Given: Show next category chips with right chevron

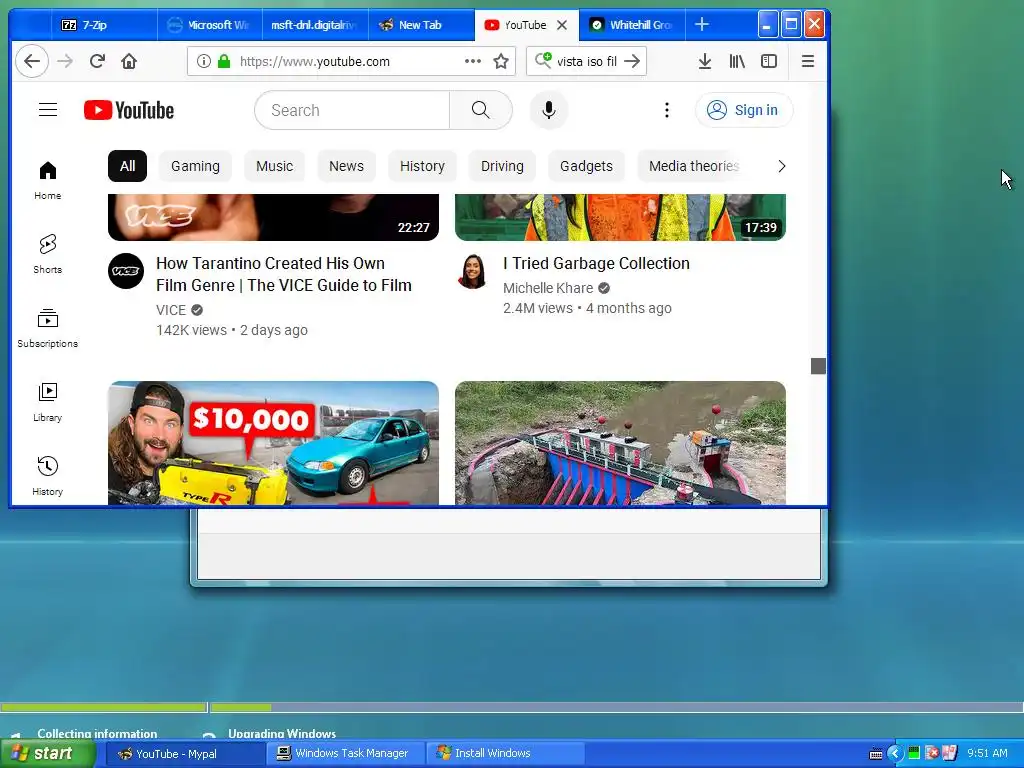Looking at the screenshot, I should 781,166.
